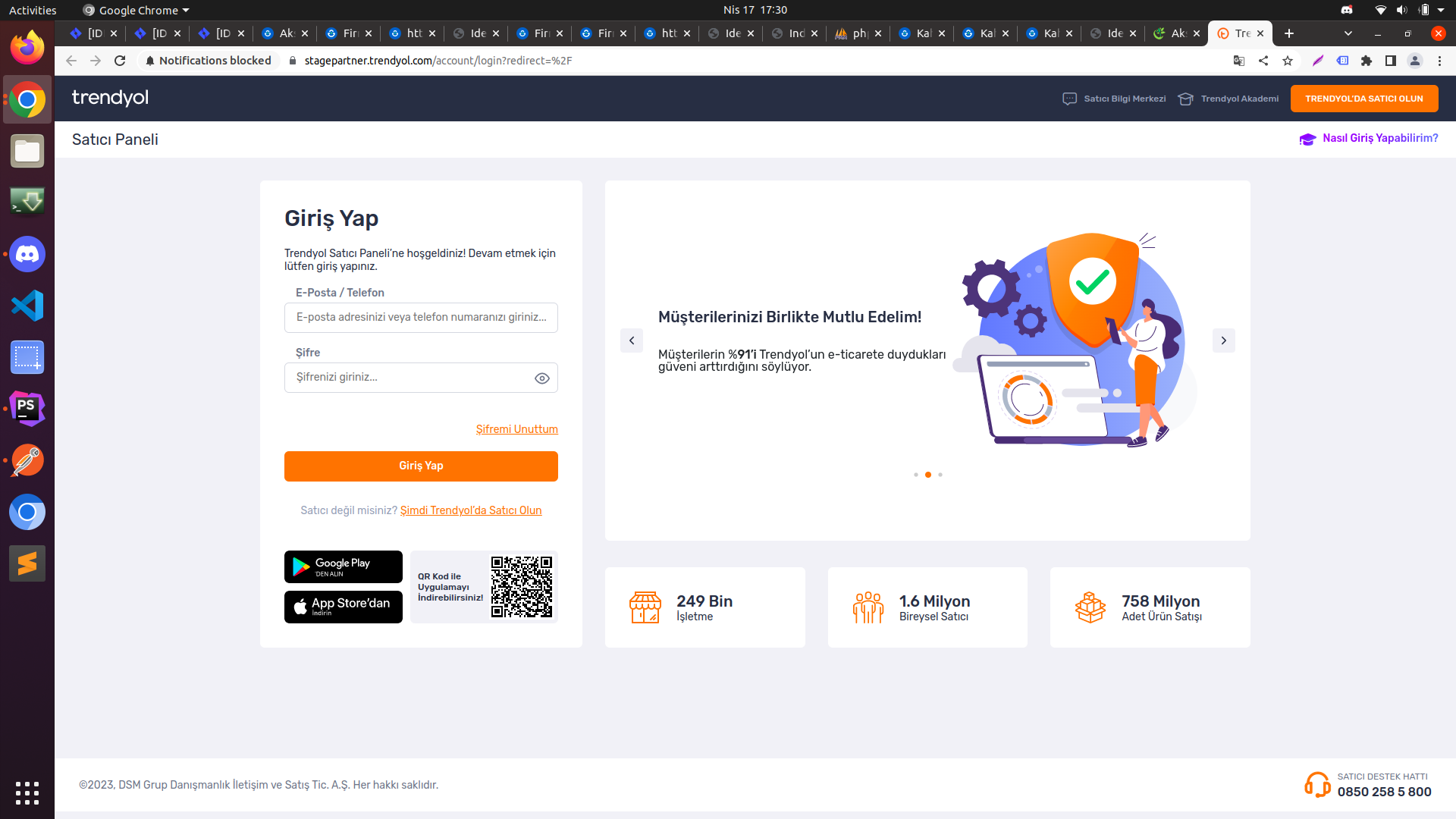This screenshot has height=819, width=1456.
Task: Bookmark this page with star icon
Action: point(1288,61)
